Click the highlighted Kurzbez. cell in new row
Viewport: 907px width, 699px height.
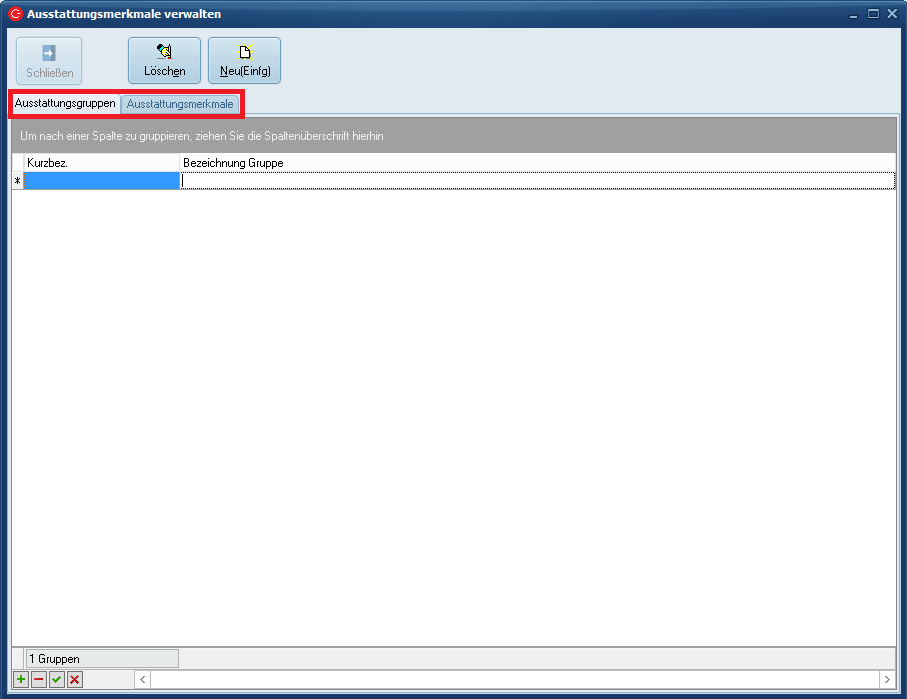(x=101, y=181)
